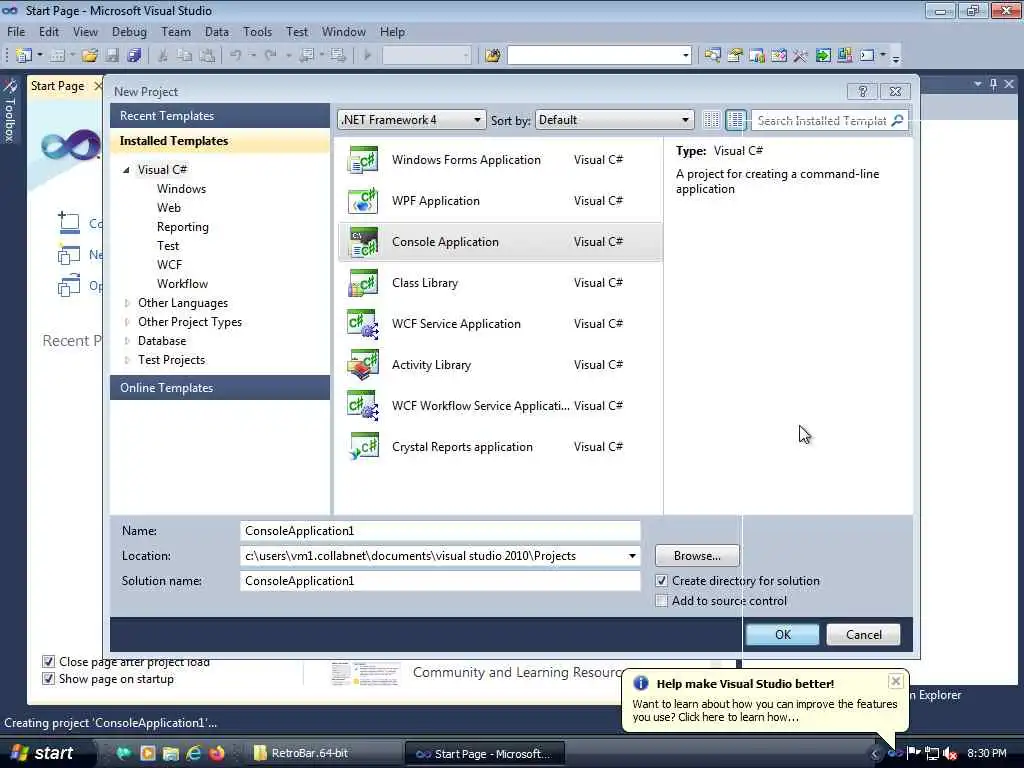Screen dimensions: 1024x768
Task: Open the File menu
Action: tap(16, 31)
